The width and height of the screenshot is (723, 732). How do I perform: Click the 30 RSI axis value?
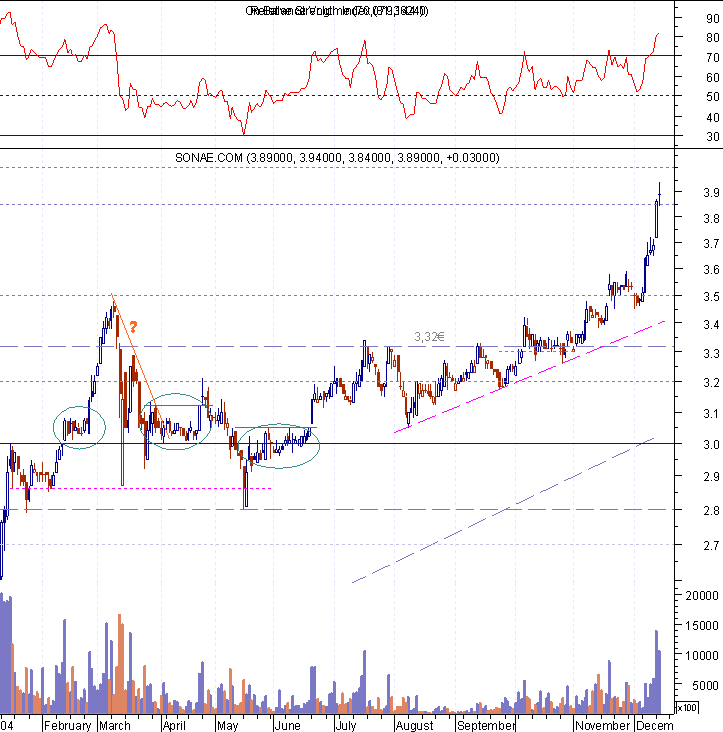712,137
